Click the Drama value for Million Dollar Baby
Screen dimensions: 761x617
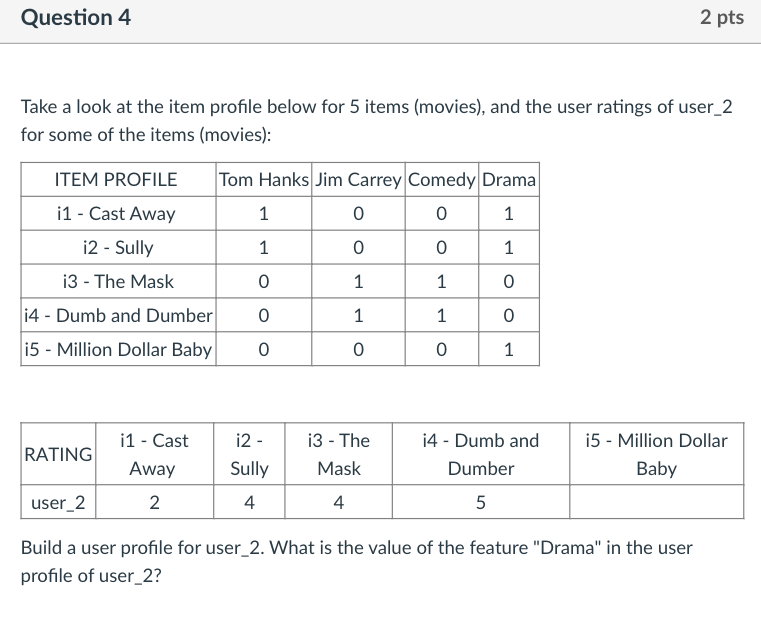click(509, 350)
